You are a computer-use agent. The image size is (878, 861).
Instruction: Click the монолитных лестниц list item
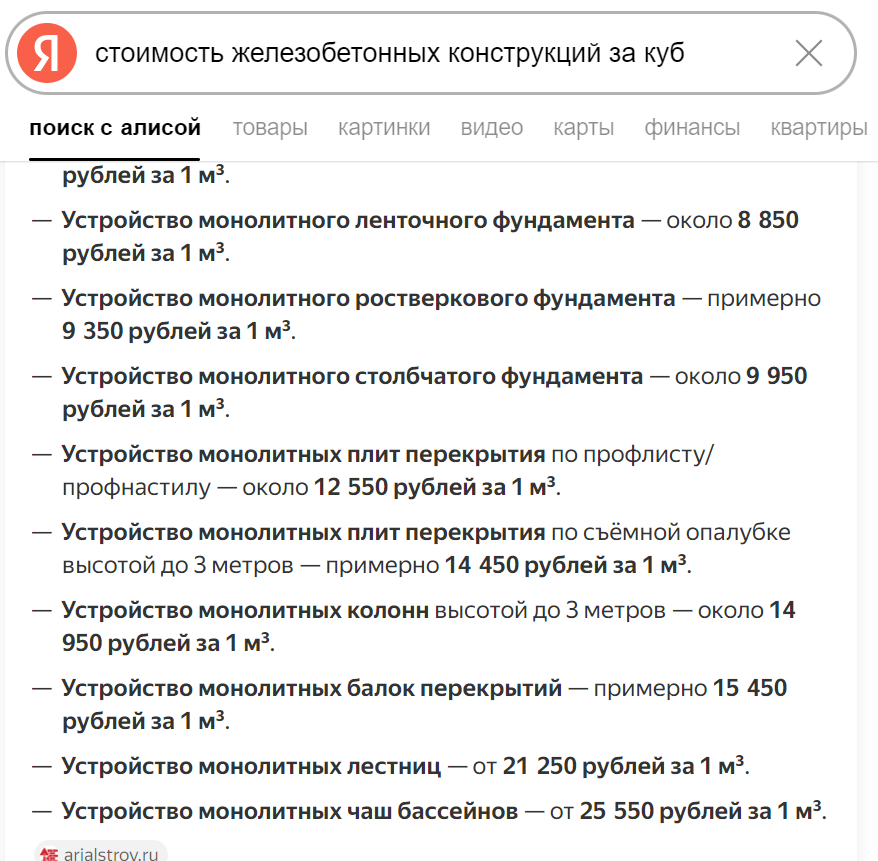coord(392,766)
